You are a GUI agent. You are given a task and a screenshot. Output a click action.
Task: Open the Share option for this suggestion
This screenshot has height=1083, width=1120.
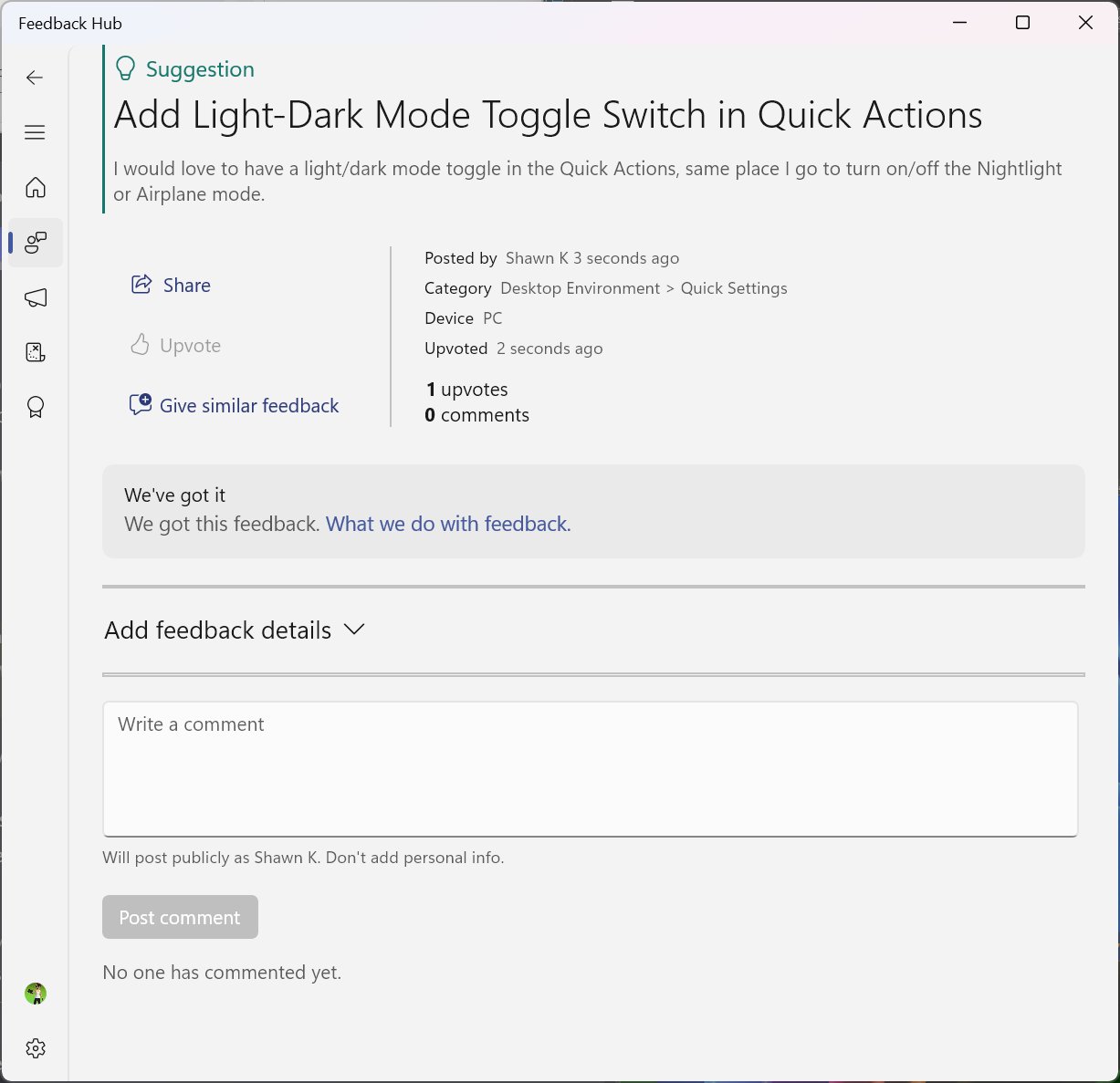(170, 285)
